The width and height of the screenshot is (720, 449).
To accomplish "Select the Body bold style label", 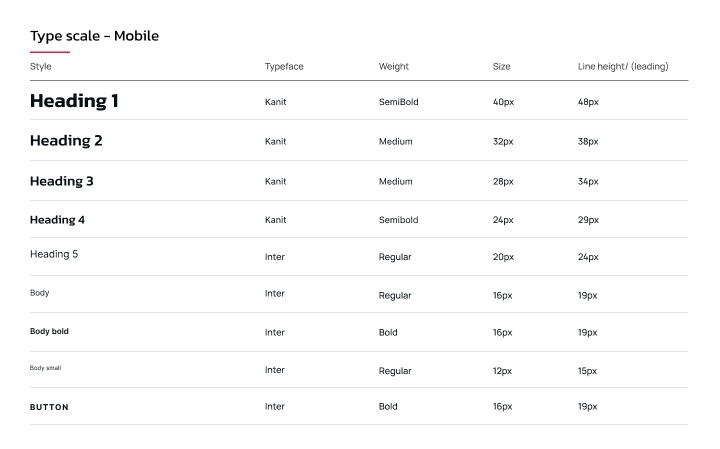I will click(x=49, y=331).
